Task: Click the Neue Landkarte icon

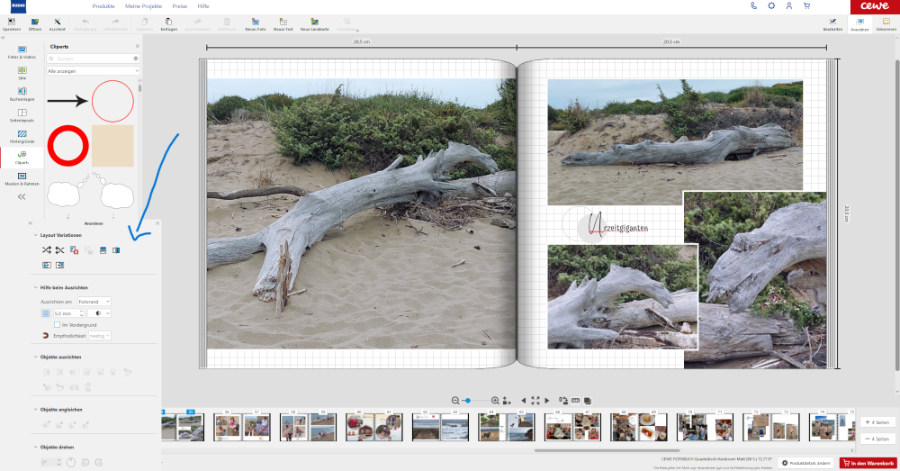Action: [315, 22]
